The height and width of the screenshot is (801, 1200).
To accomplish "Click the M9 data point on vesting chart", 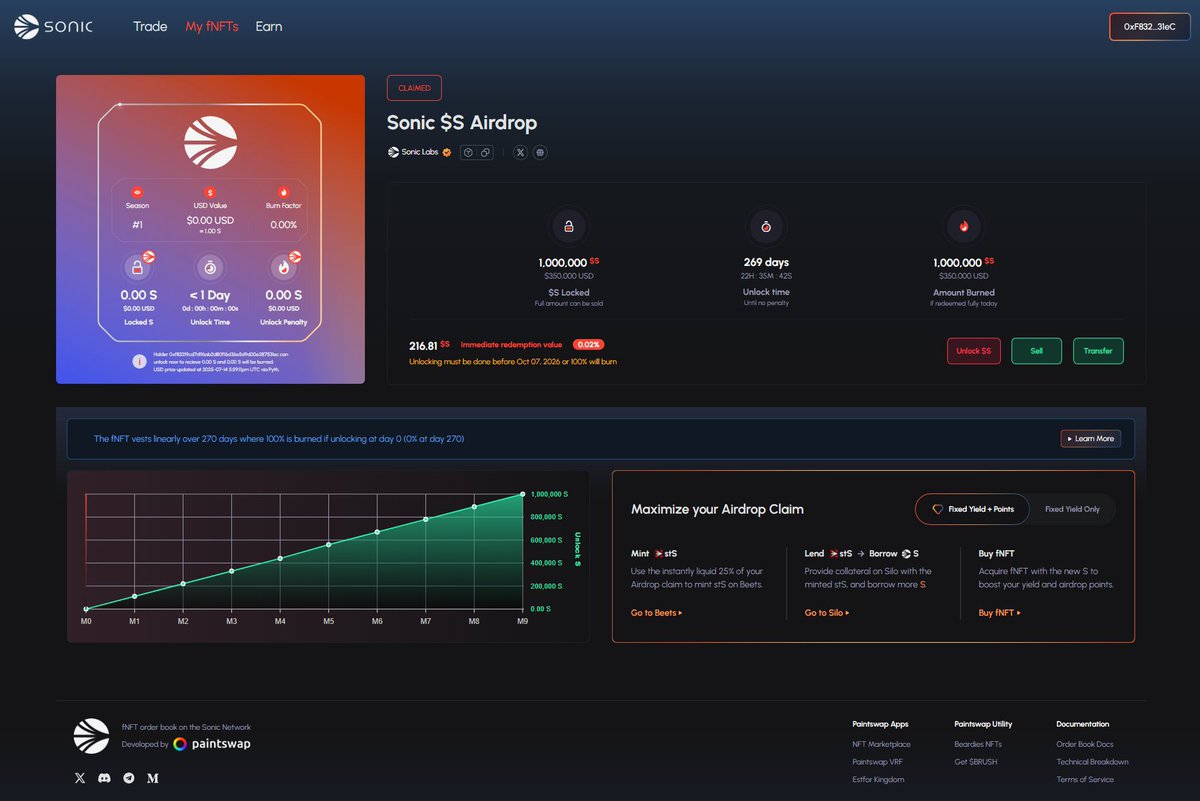I will pyautogui.click(x=522, y=494).
